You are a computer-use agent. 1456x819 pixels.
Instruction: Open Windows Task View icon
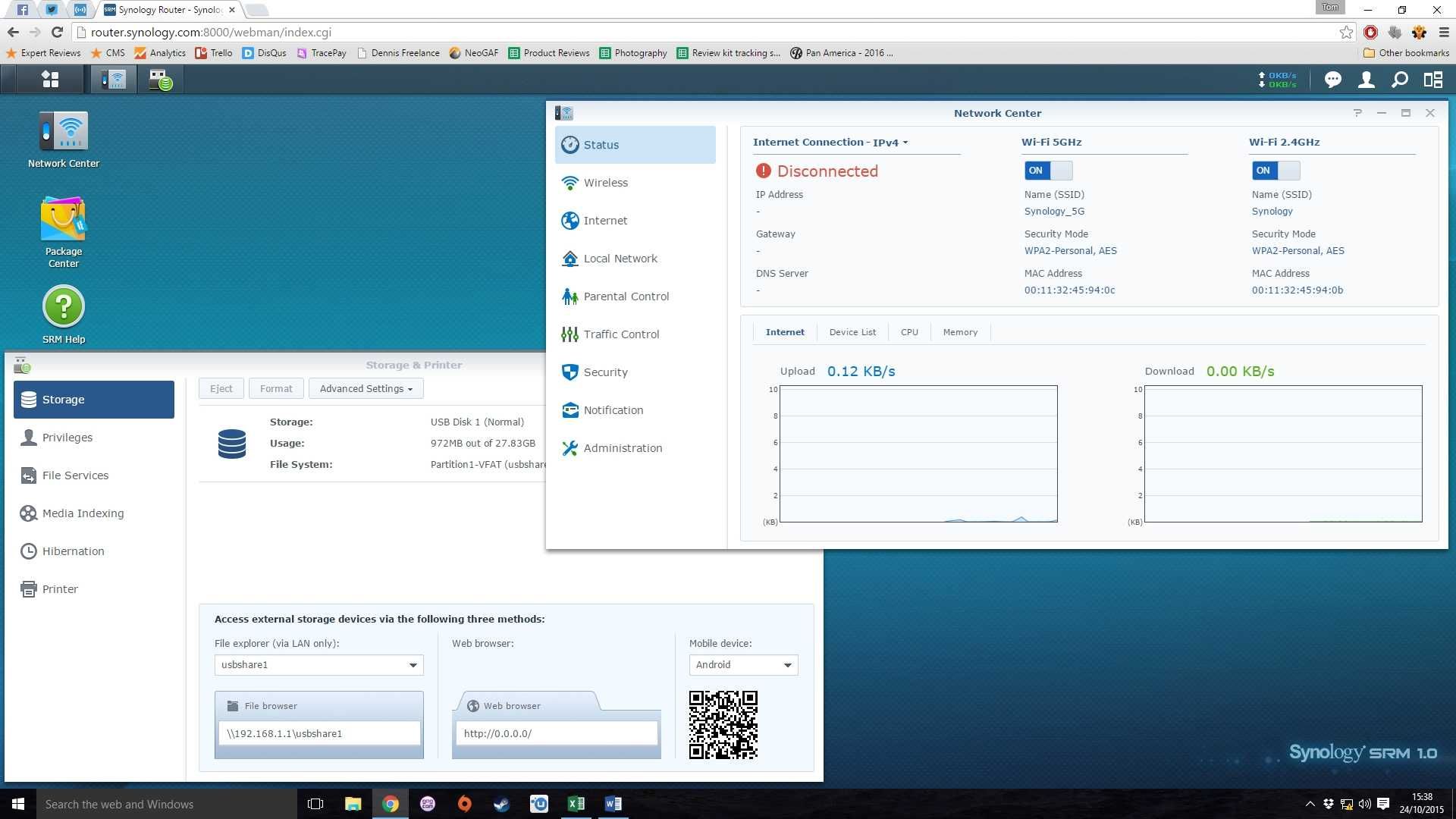click(315, 804)
